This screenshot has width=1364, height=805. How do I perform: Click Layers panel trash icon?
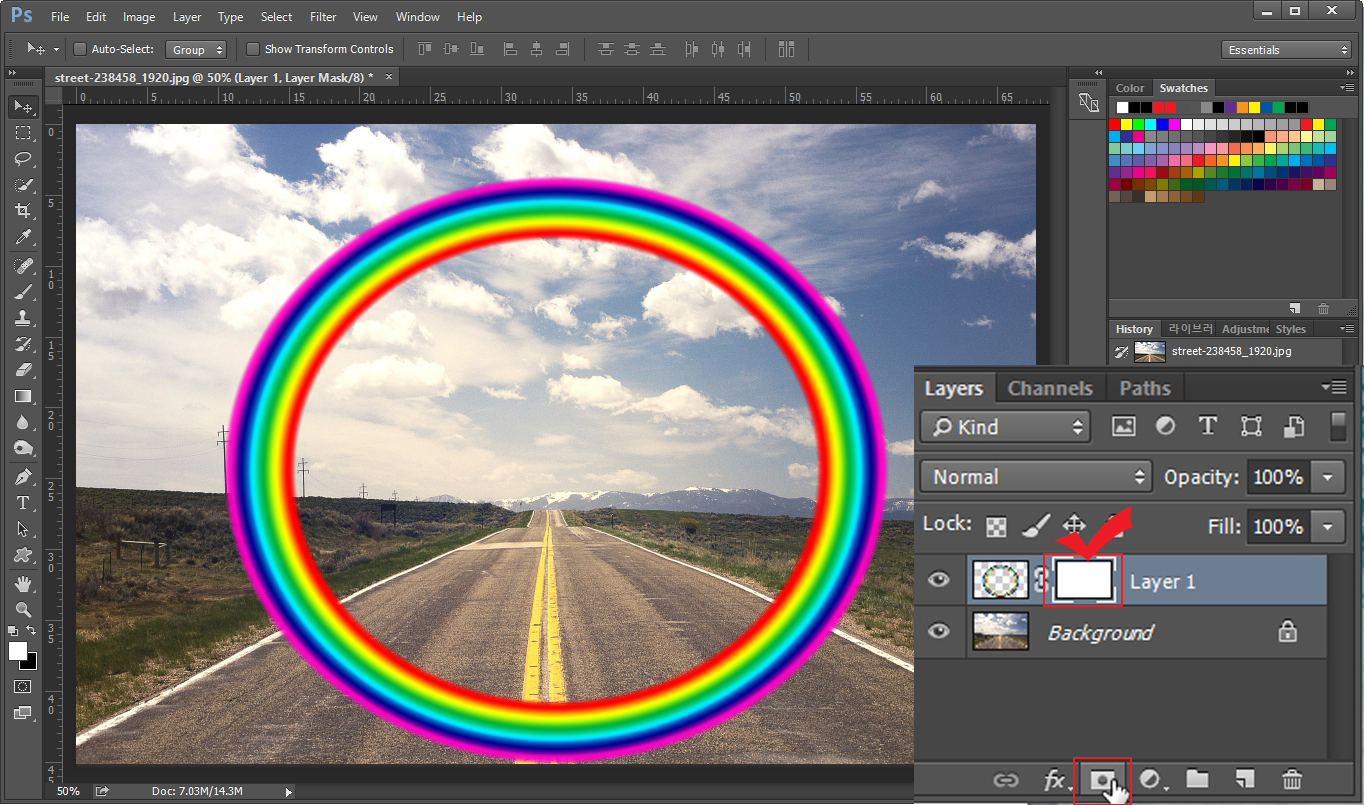point(1292,779)
